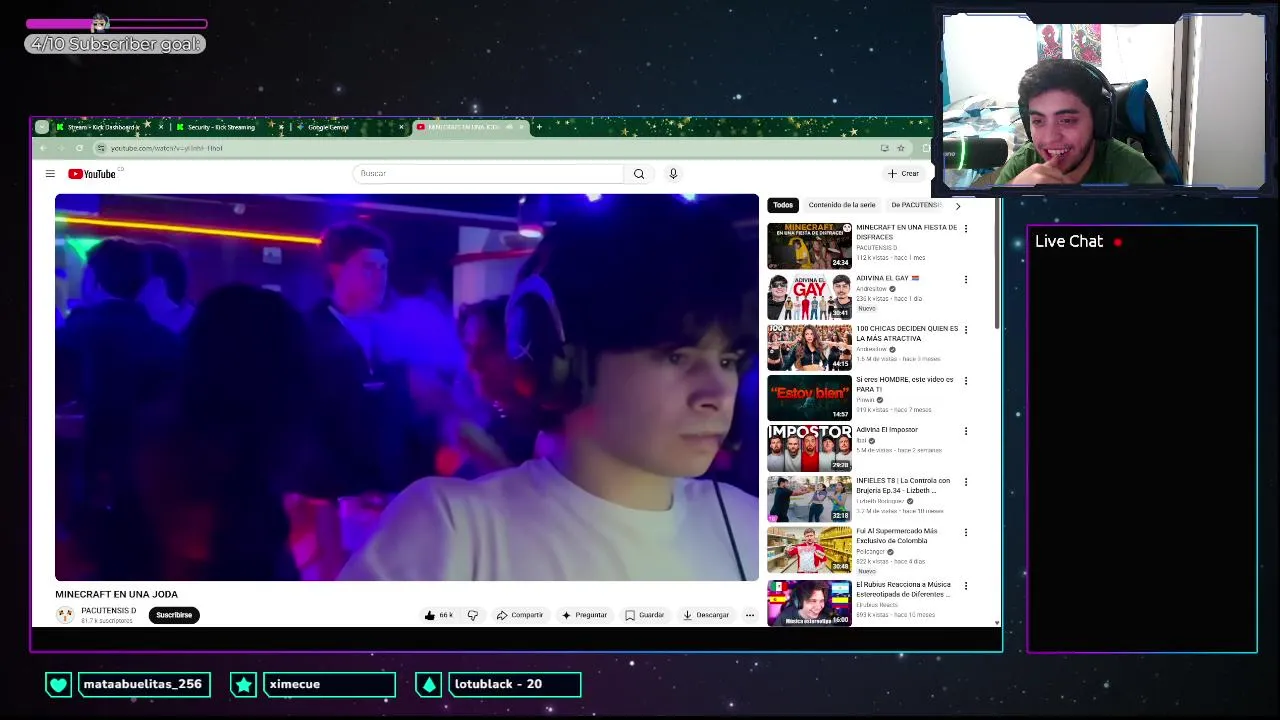Open IMPOSTOR video thumbnail
The image size is (1280, 720).
pyautogui.click(x=809, y=448)
